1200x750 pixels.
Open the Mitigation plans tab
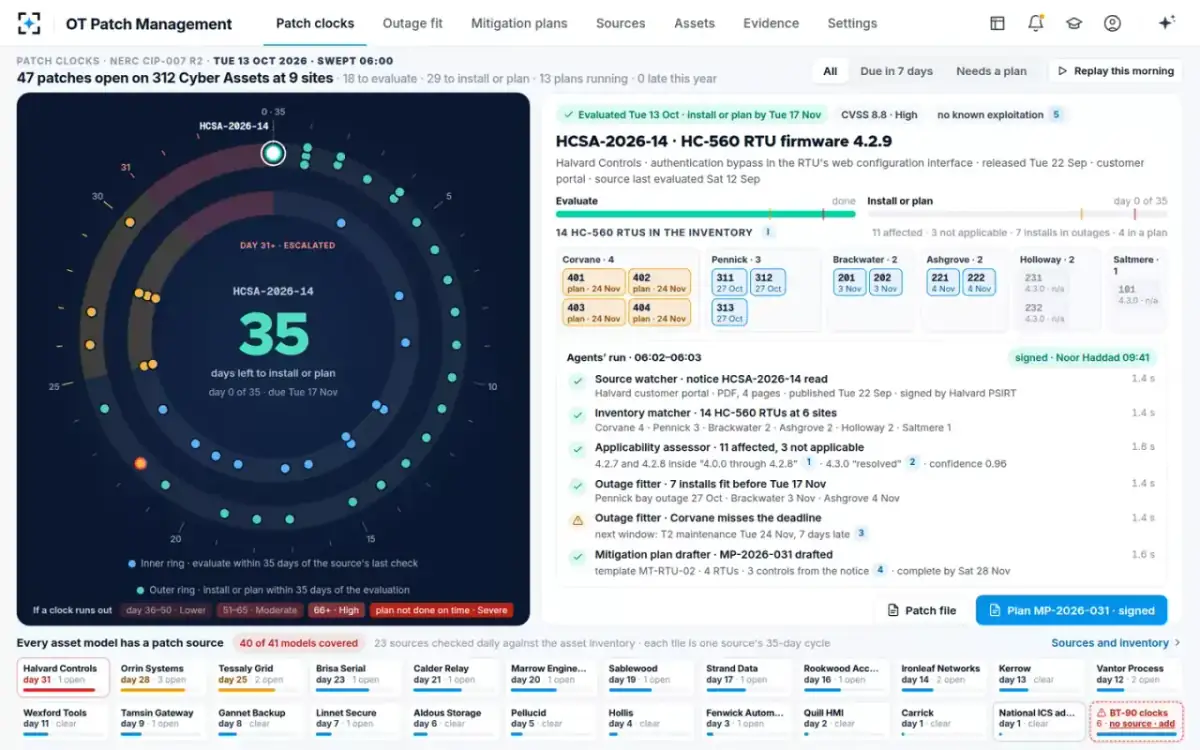coord(519,23)
